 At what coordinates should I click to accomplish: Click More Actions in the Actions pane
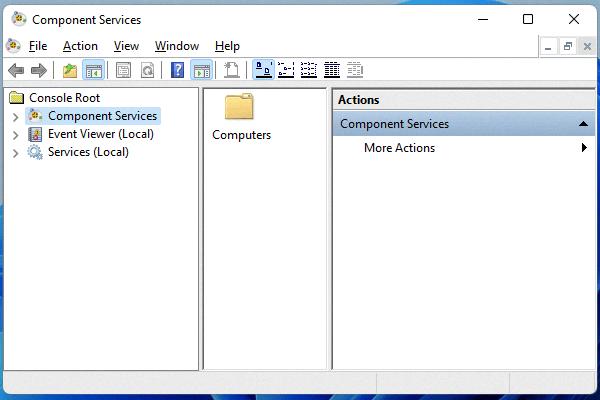click(399, 148)
